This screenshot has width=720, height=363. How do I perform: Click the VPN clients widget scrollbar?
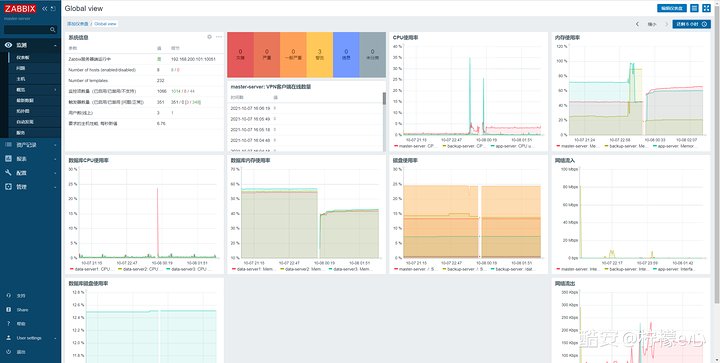coord(384,98)
